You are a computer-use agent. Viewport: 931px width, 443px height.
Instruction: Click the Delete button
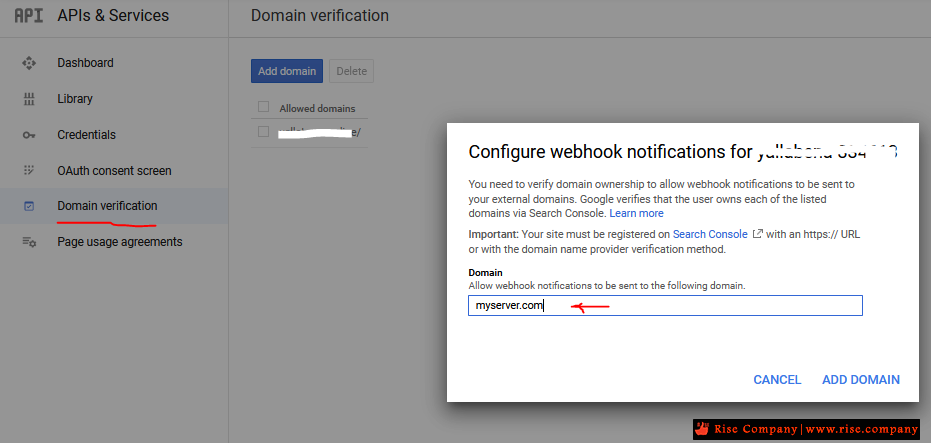(352, 71)
